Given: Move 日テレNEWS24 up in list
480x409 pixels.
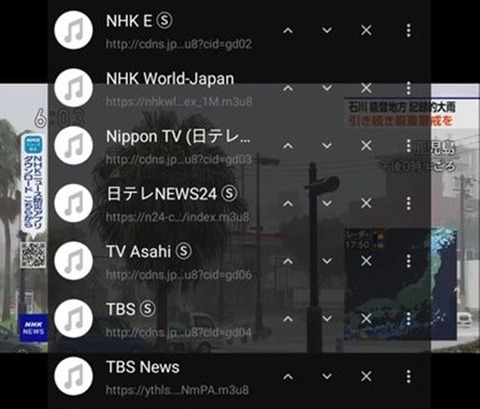Looking at the screenshot, I should click(x=288, y=203).
